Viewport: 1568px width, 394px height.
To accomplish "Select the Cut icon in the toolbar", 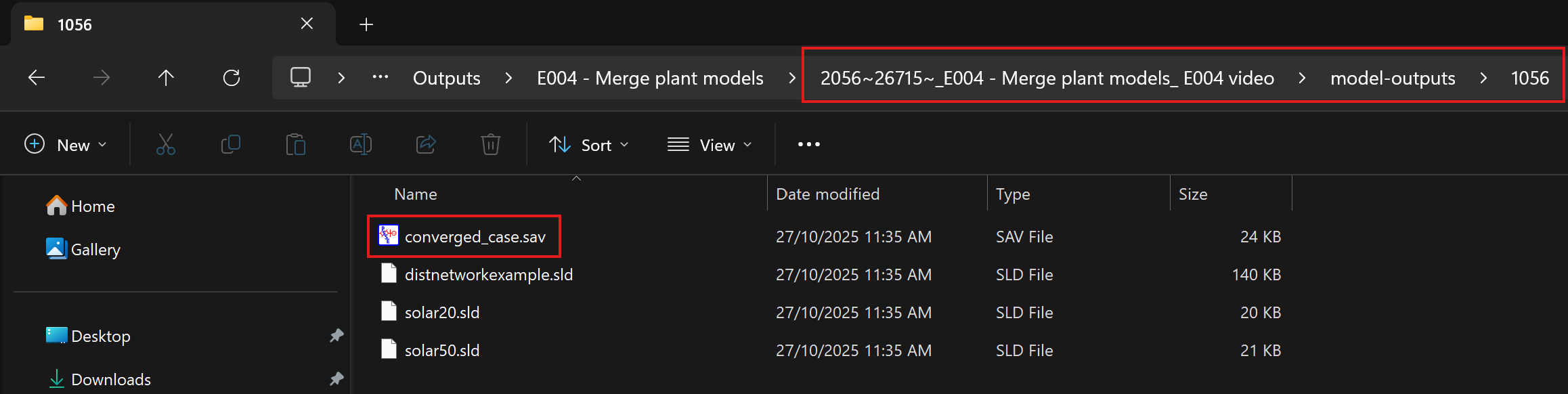I will pyautogui.click(x=166, y=144).
